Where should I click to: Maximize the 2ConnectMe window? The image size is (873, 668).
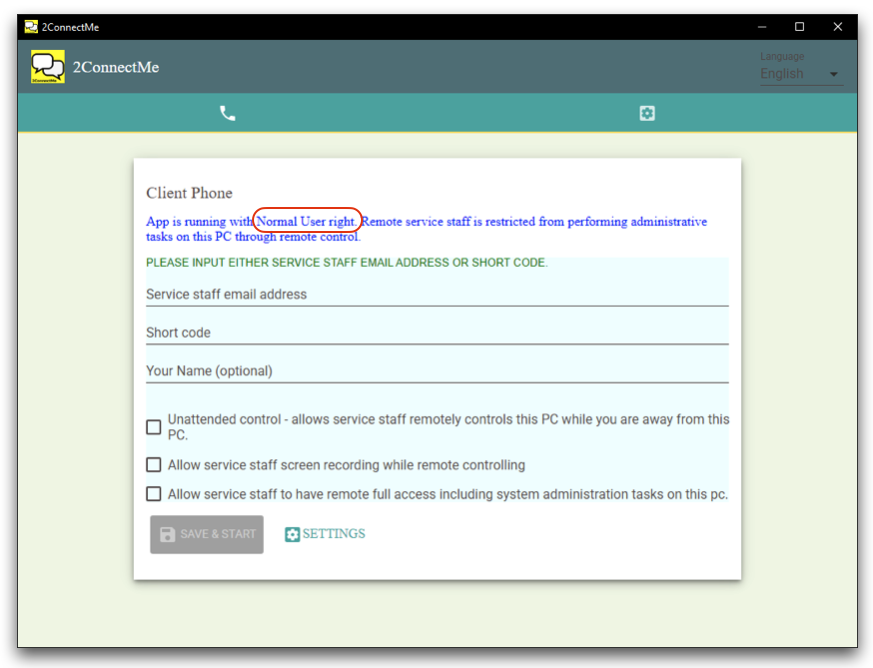pos(800,27)
